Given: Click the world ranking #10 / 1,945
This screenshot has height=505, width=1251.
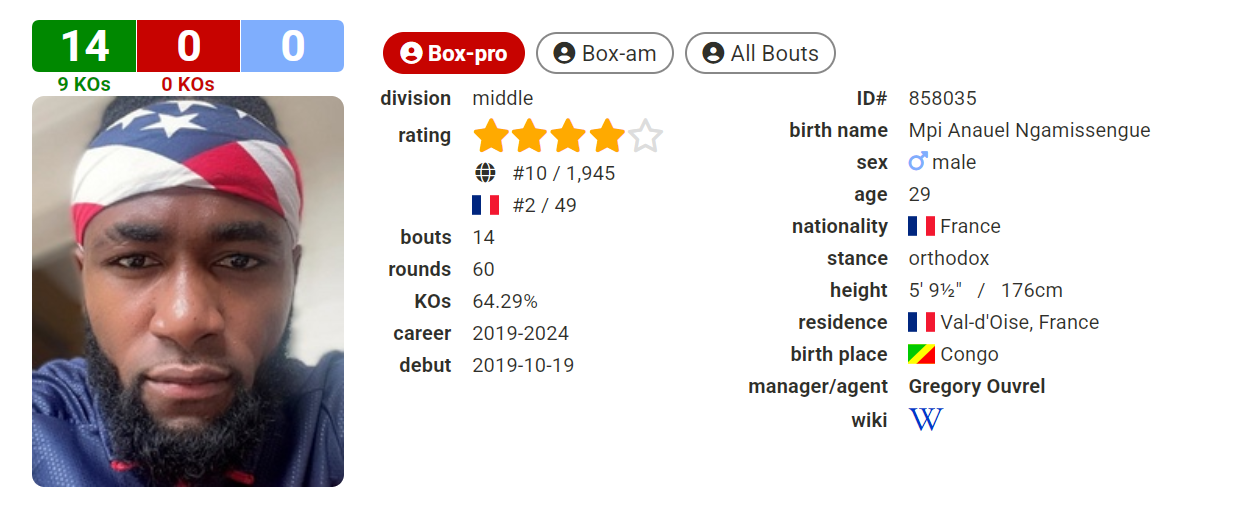Looking at the screenshot, I should point(564,173).
